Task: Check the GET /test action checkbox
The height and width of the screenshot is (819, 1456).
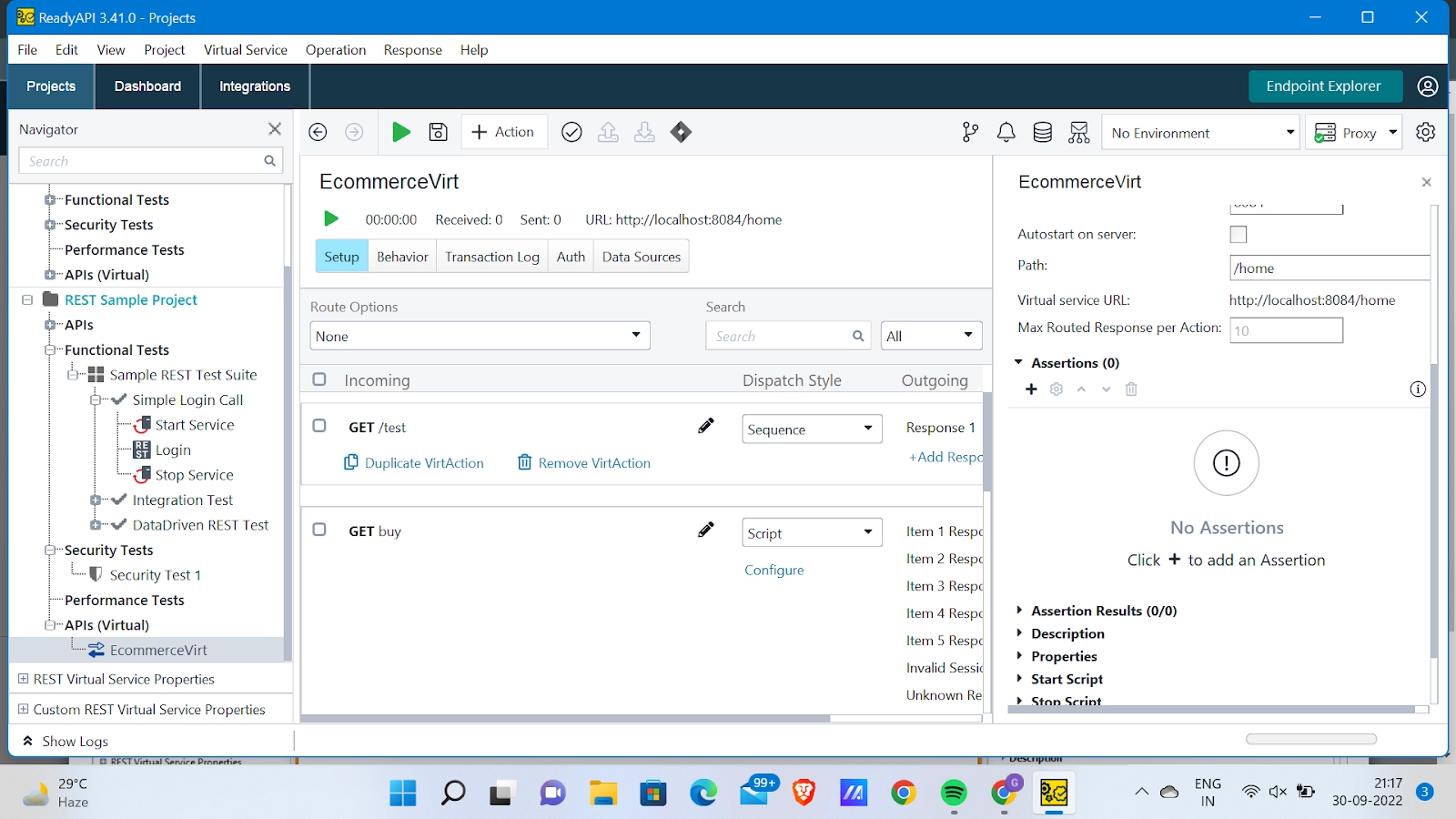Action: (x=319, y=426)
